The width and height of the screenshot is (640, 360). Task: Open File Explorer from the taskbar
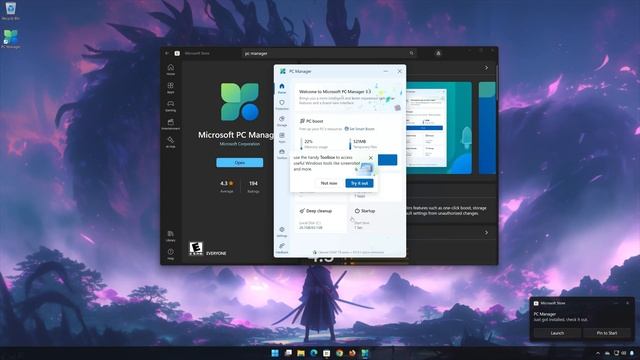point(301,353)
